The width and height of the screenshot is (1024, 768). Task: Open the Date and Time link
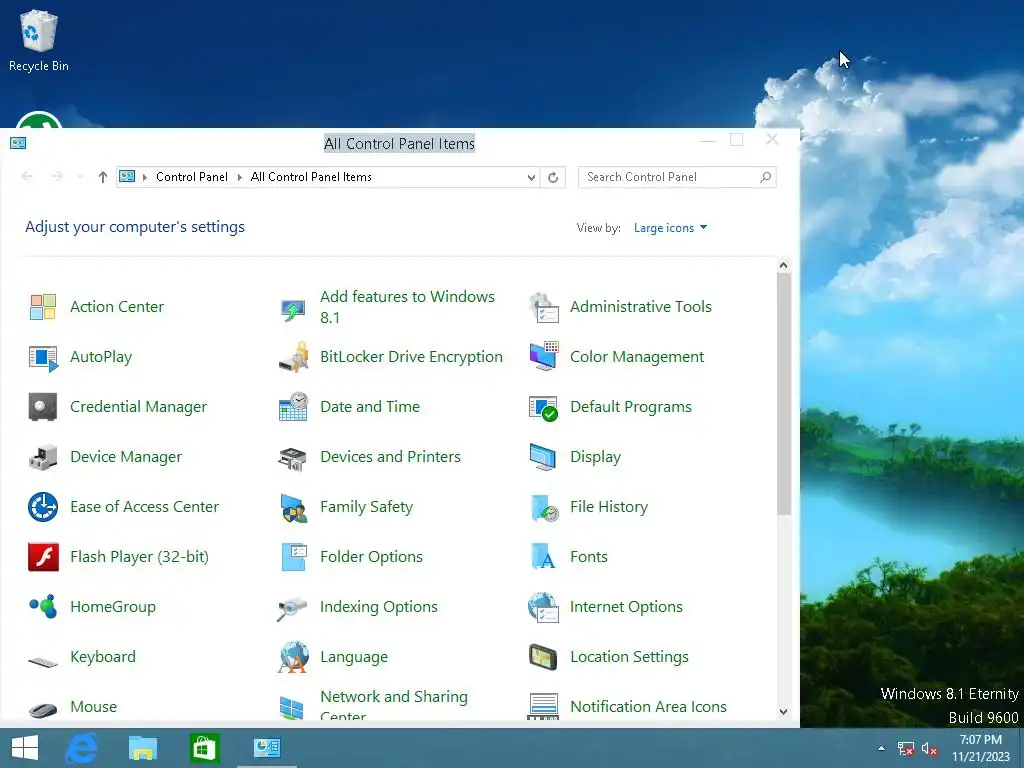[x=370, y=407]
